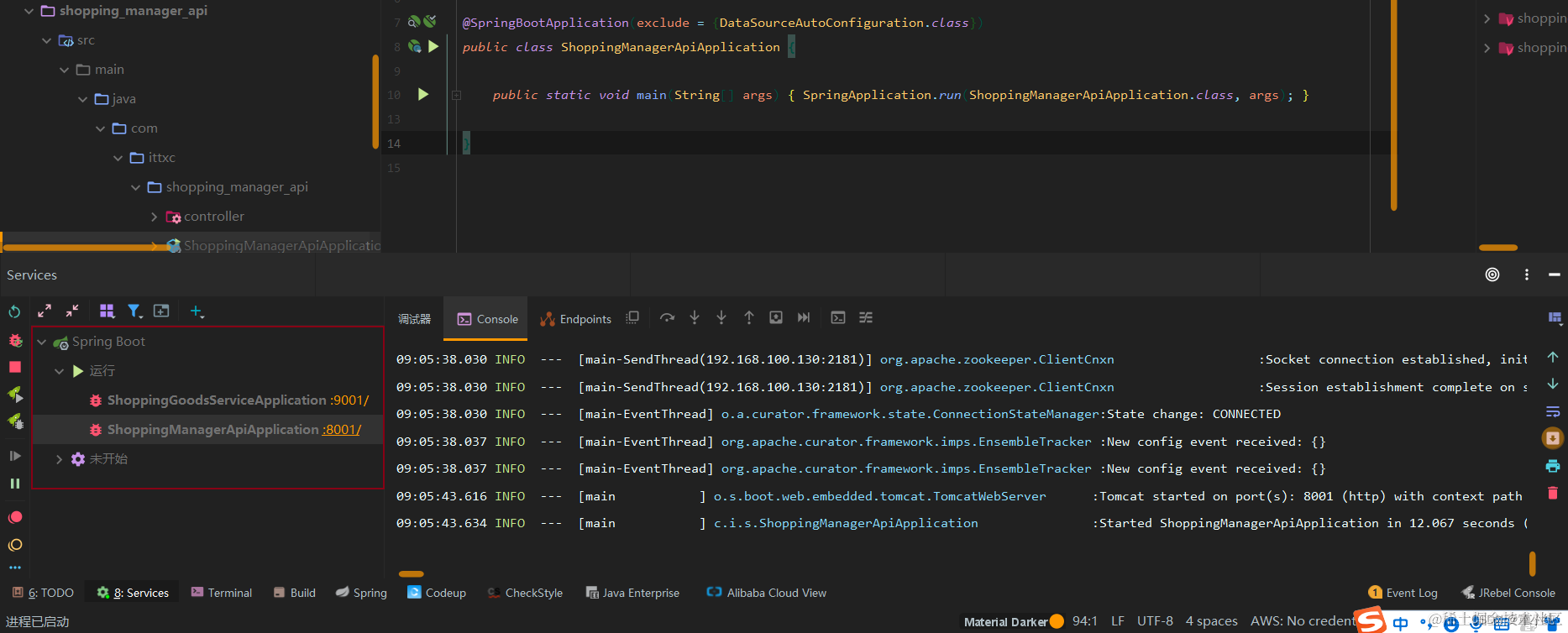Collapse the main source folder
This screenshot has height=633, width=1568.
64,70
